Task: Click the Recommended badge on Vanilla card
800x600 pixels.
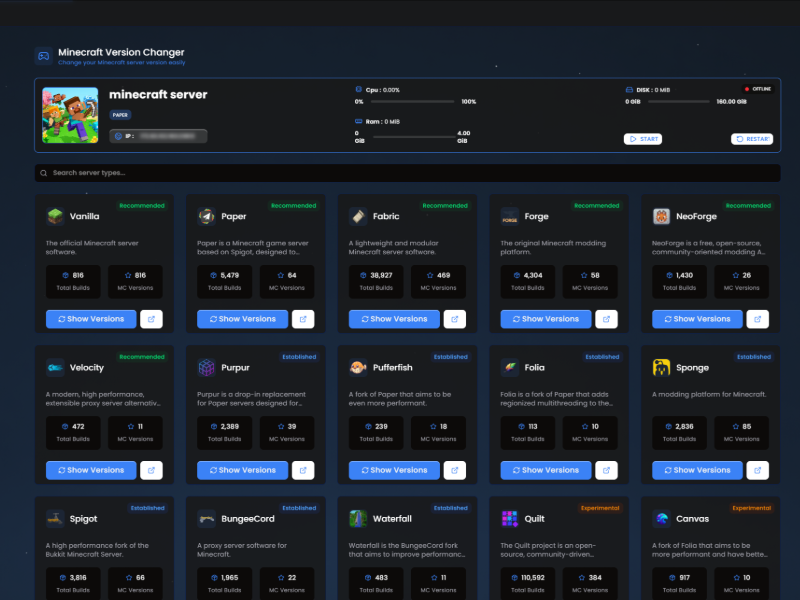Action: coord(142,206)
